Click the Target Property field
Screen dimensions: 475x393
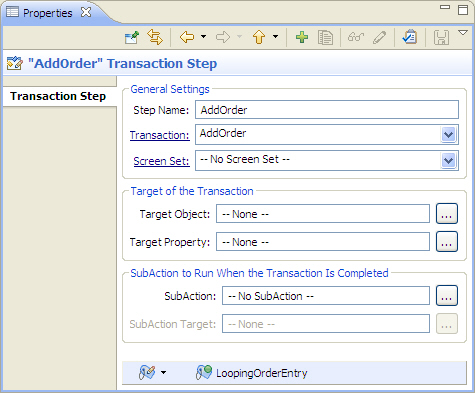(323, 242)
